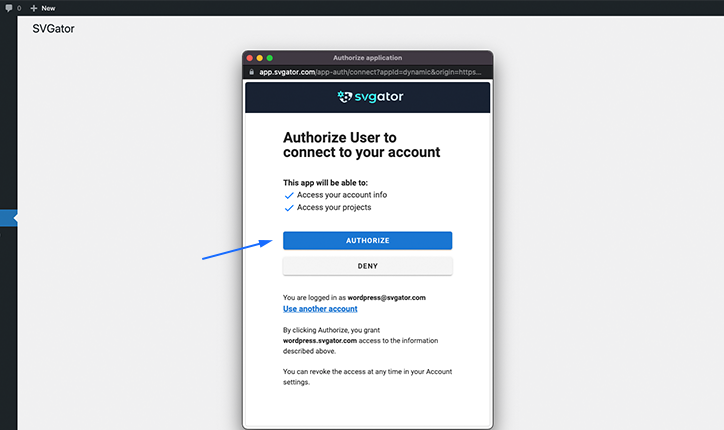
Task: Click the SVGator logo in header
Action: pos(370,97)
